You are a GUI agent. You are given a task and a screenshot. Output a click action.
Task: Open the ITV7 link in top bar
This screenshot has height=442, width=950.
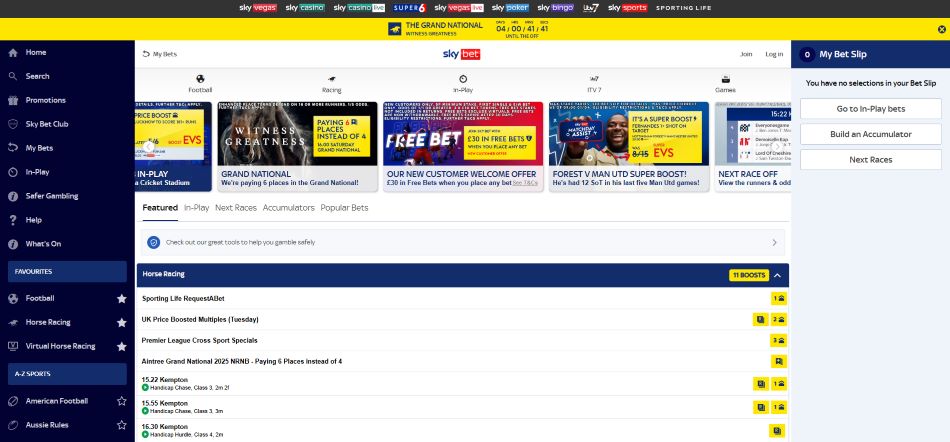tap(591, 8)
